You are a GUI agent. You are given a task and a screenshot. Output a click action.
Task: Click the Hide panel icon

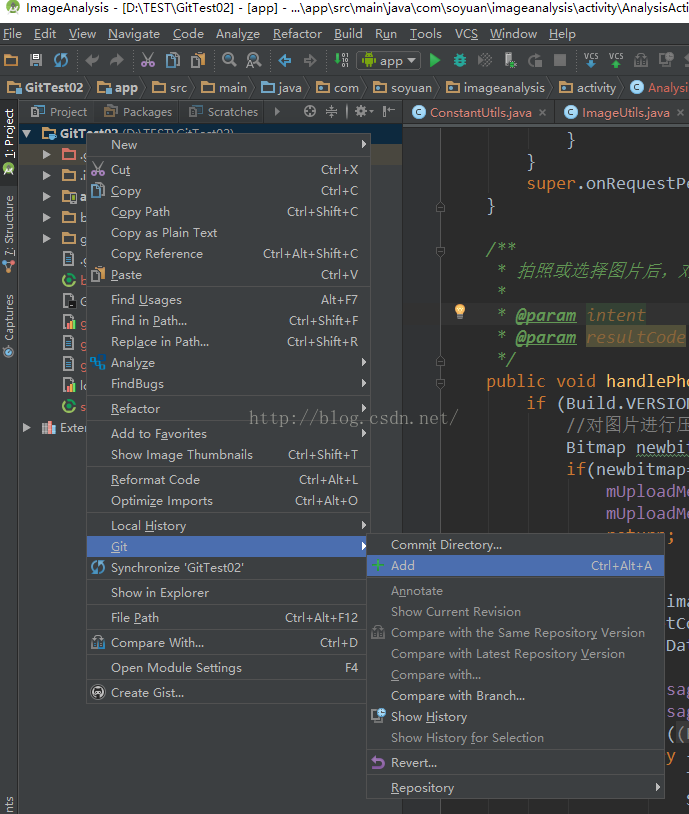388,111
